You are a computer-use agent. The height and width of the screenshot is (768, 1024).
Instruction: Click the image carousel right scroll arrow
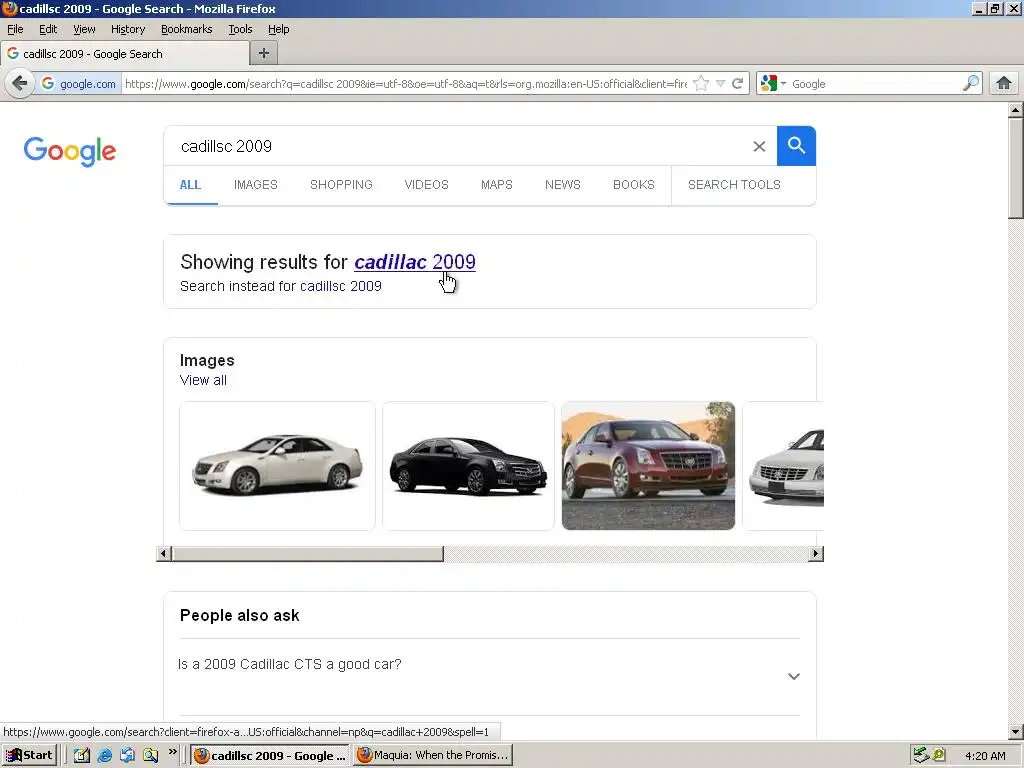tap(815, 554)
